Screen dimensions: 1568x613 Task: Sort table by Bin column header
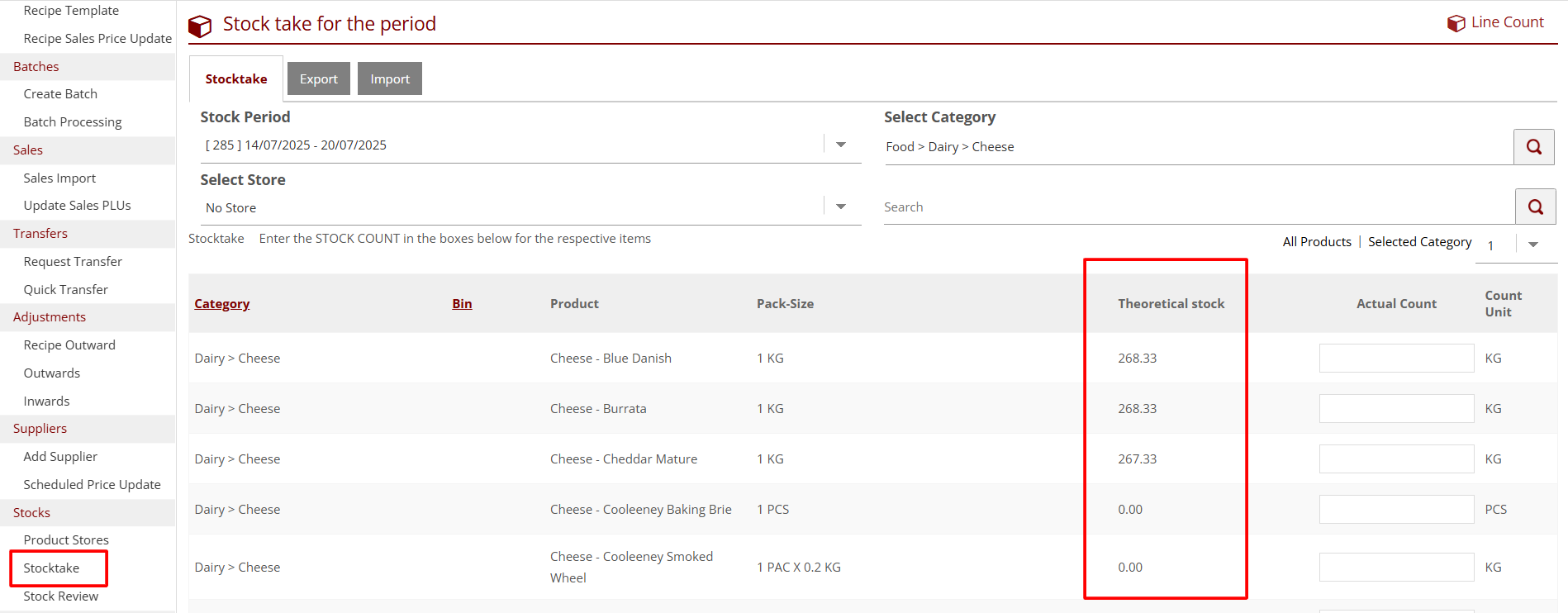point(462,304)
